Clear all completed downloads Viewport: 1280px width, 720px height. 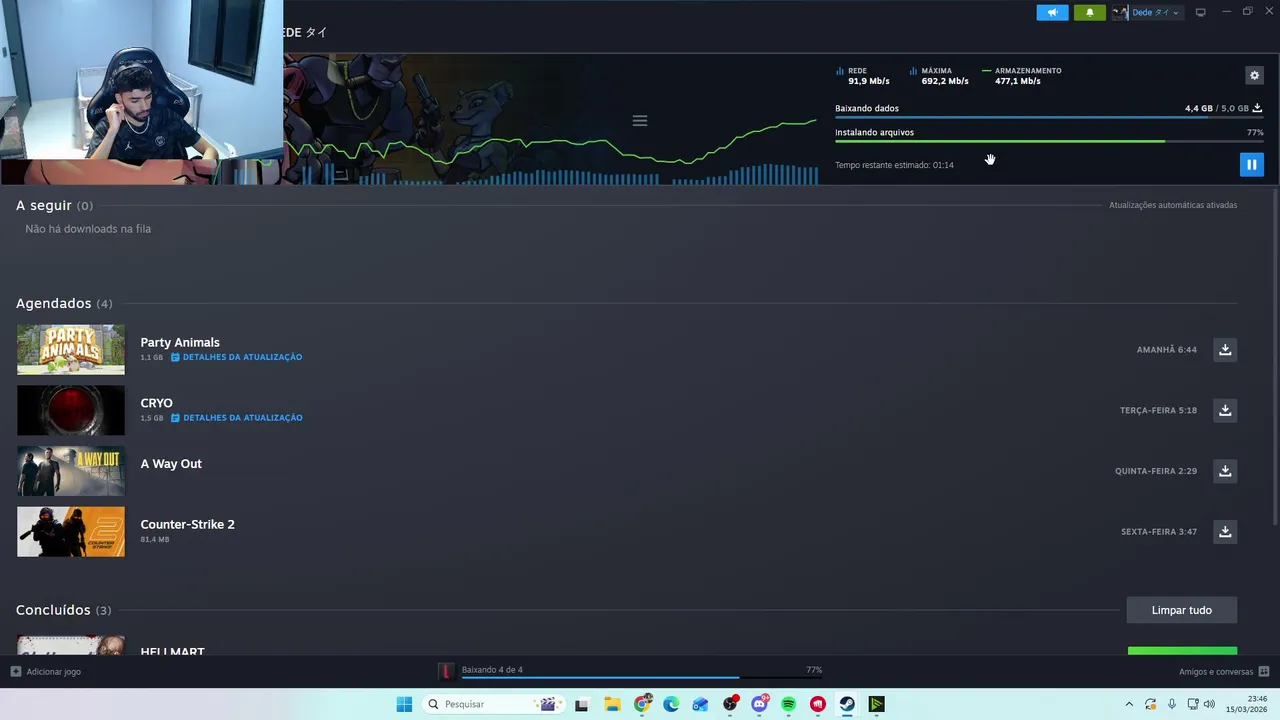[x=1181, y=610]
